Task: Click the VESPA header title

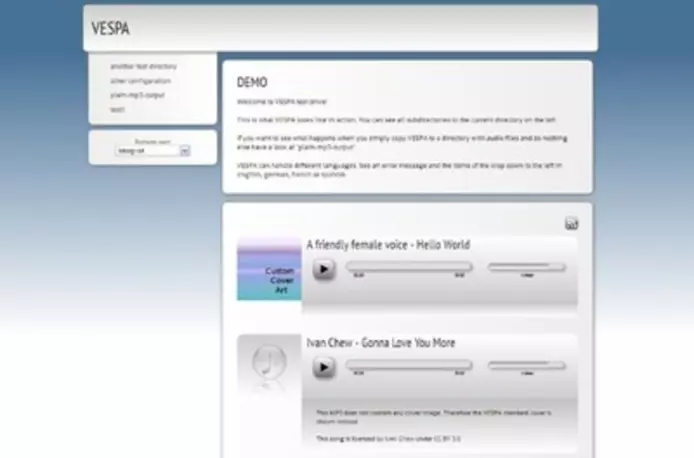Action: [110, 29]
